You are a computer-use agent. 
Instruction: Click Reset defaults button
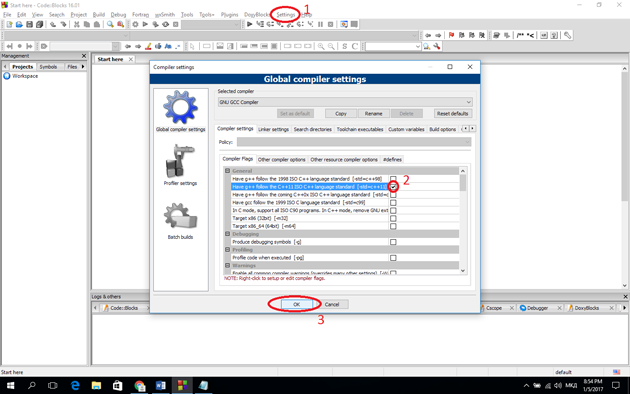click(x=452, y=114)
